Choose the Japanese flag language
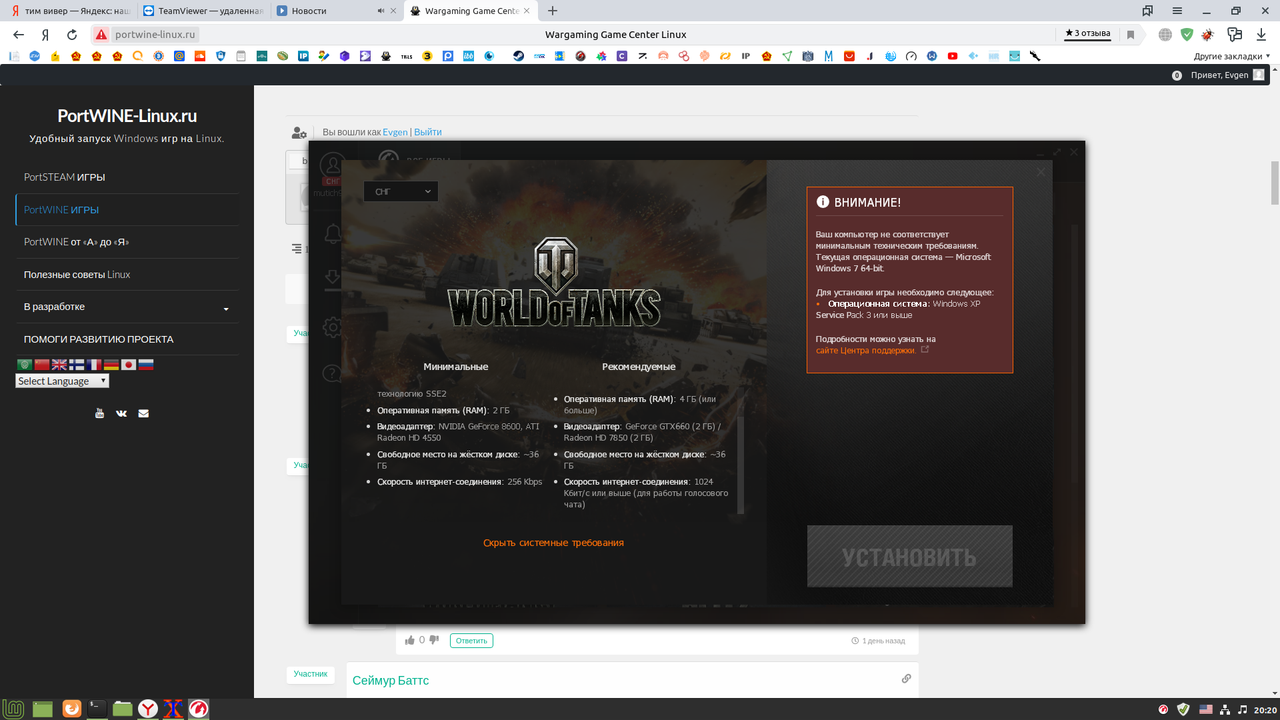This screenshot has width=1280, height=720. tap(128, 365)
